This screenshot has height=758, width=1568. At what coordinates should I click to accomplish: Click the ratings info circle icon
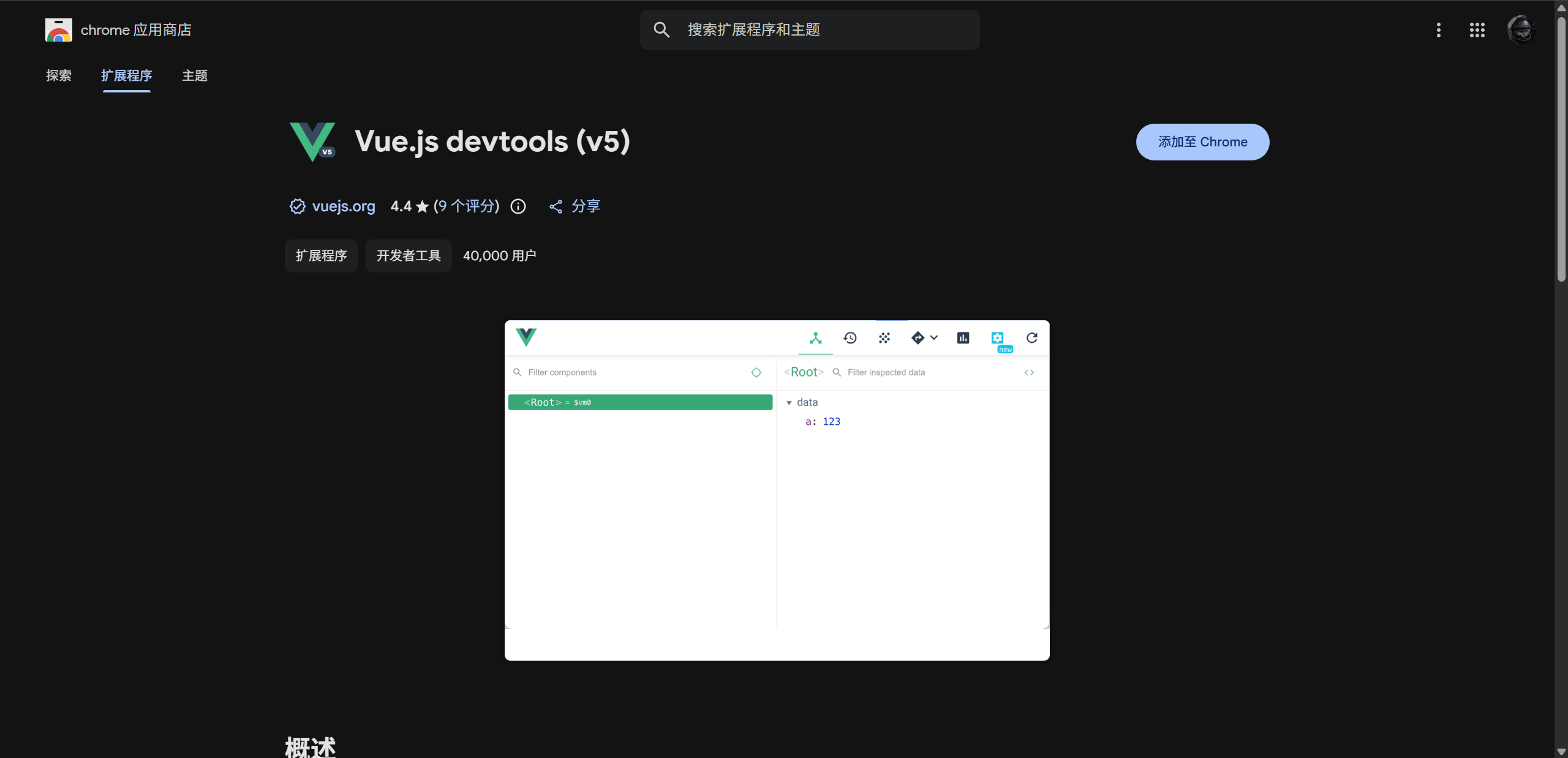click(x=518, y=206)
